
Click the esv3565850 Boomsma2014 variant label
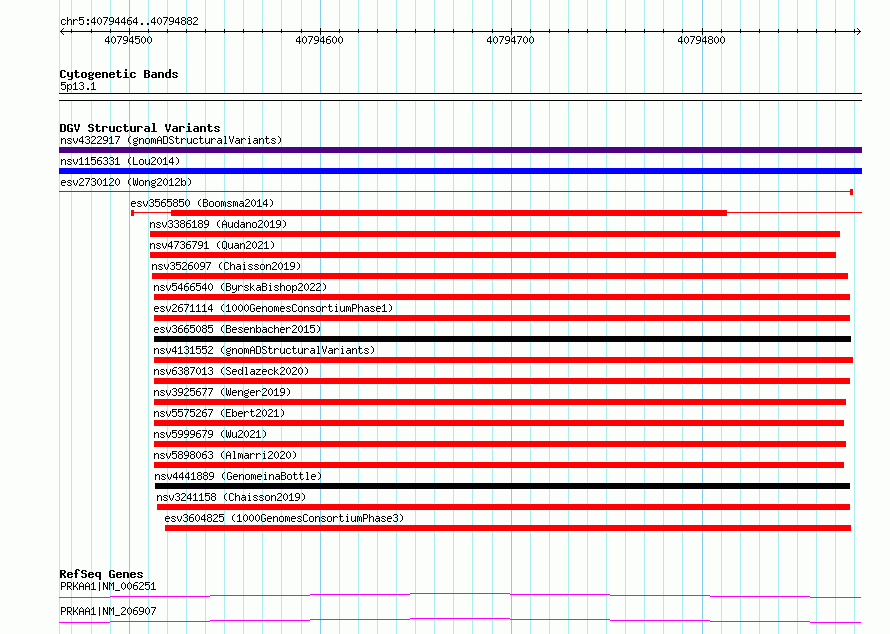(202, 203)
